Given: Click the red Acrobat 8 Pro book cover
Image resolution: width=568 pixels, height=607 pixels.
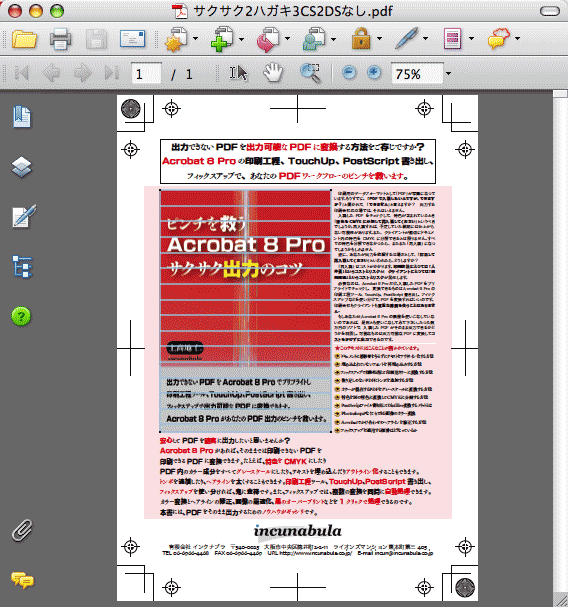Looking at the screenshot, I should coord(246,311).
